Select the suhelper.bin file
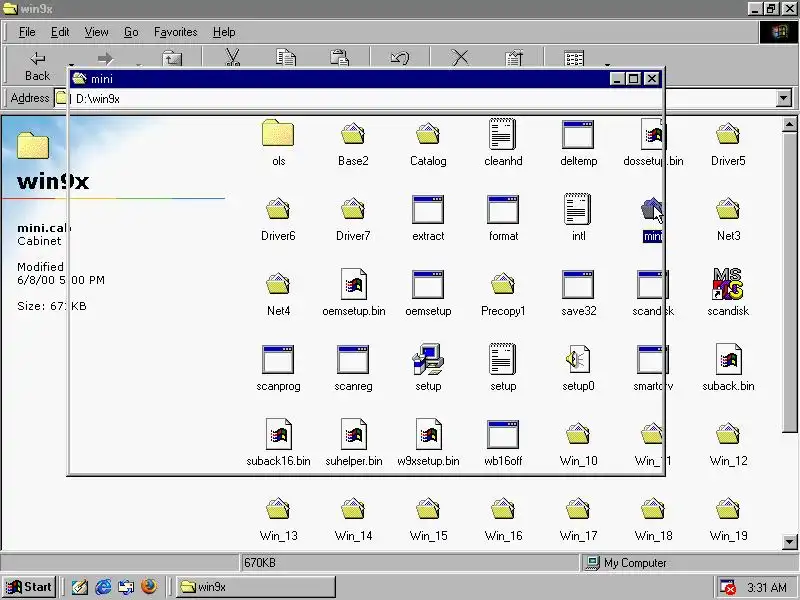The height and width of the screenshot is (600, 800). (354, 443)
